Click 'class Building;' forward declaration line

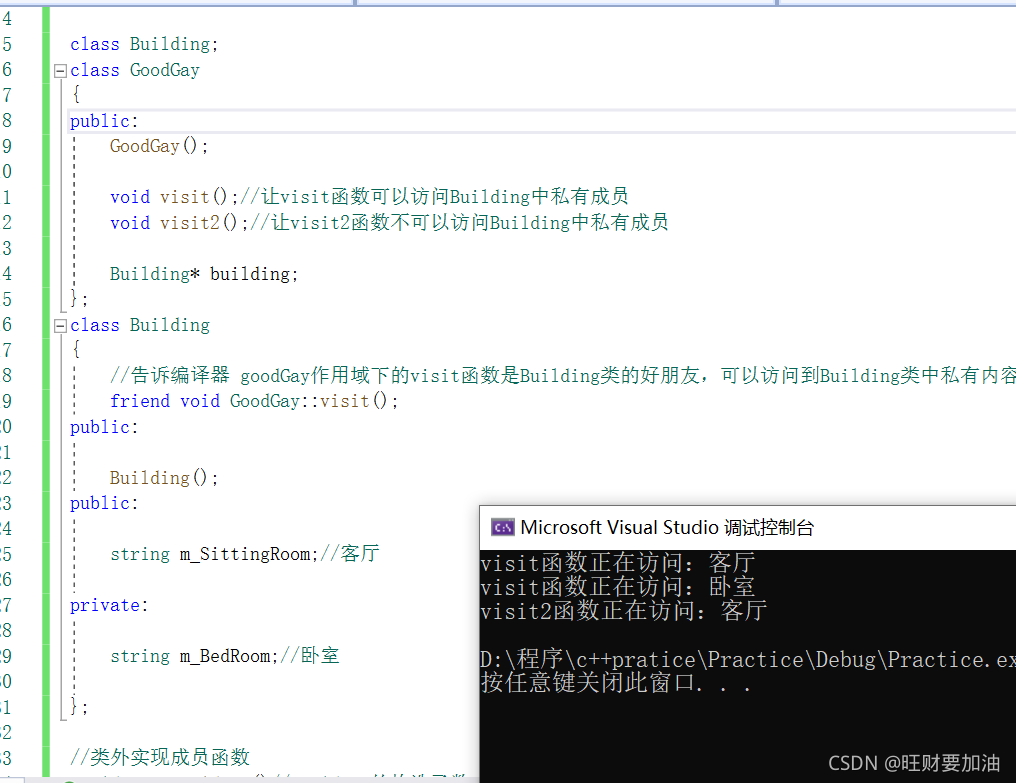tap(144, 44)
